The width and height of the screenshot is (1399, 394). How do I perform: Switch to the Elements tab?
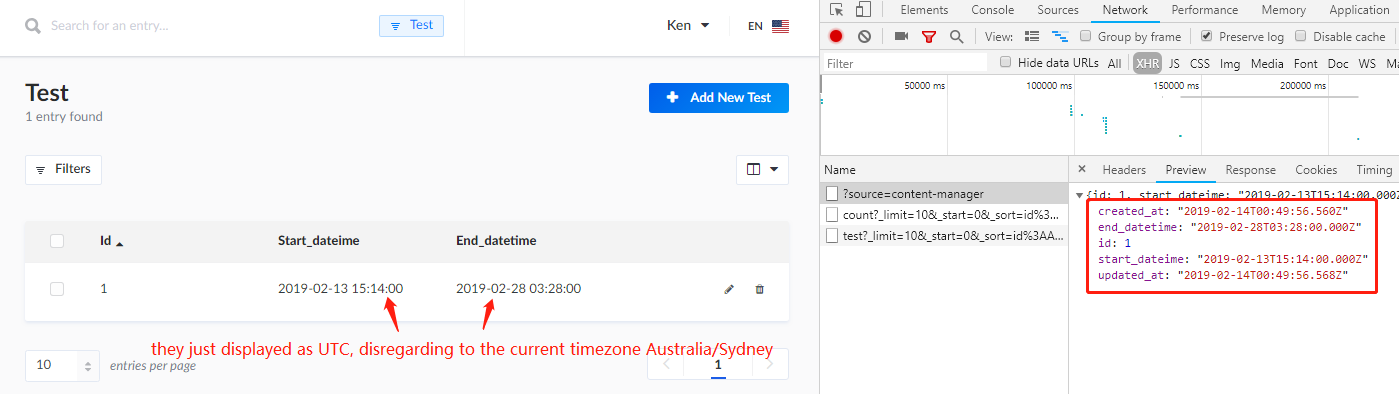pyautogui.click(x=924, y=10)
